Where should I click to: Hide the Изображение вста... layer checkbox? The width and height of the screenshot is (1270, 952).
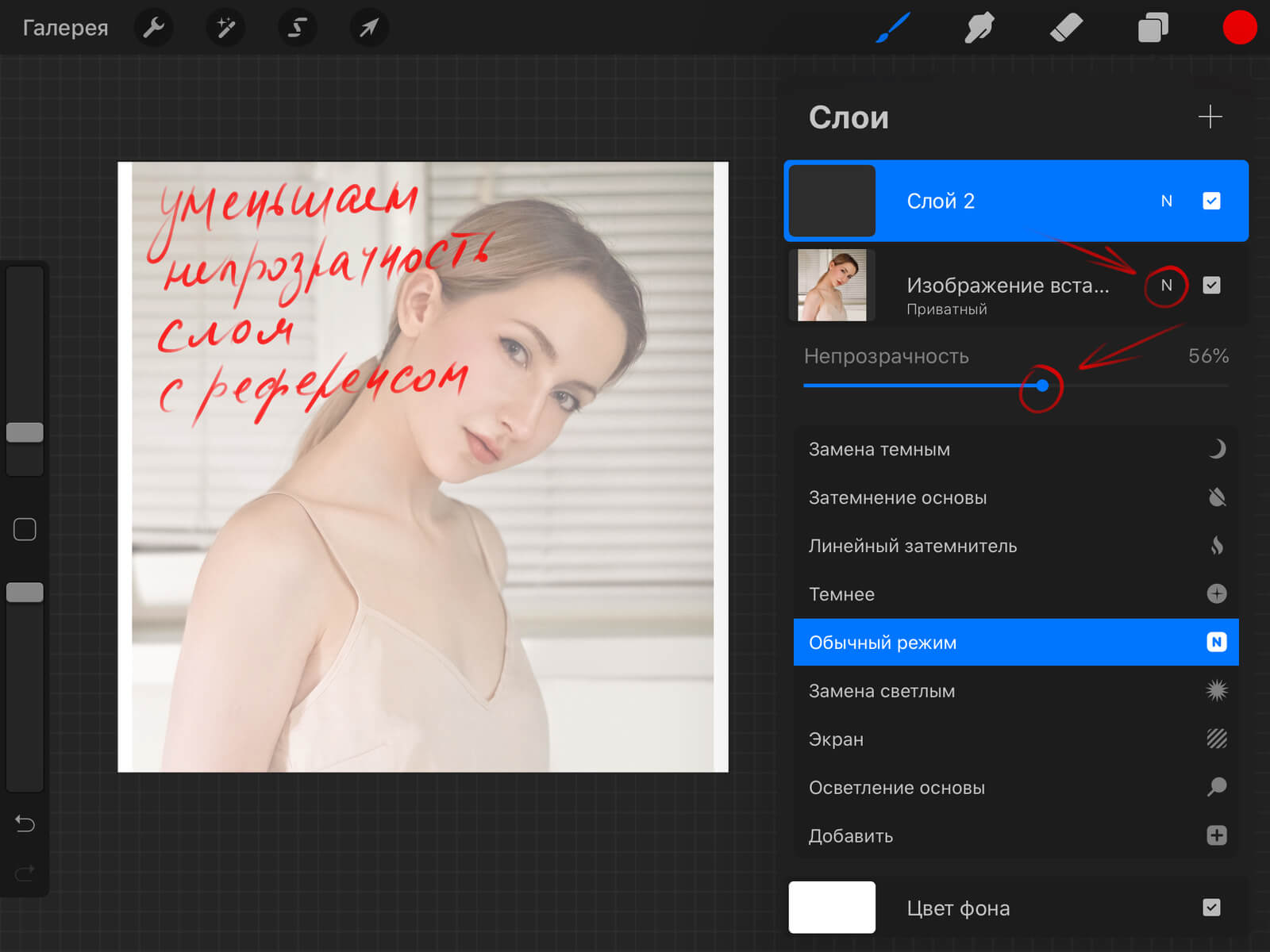click(x=1211, y=286)
